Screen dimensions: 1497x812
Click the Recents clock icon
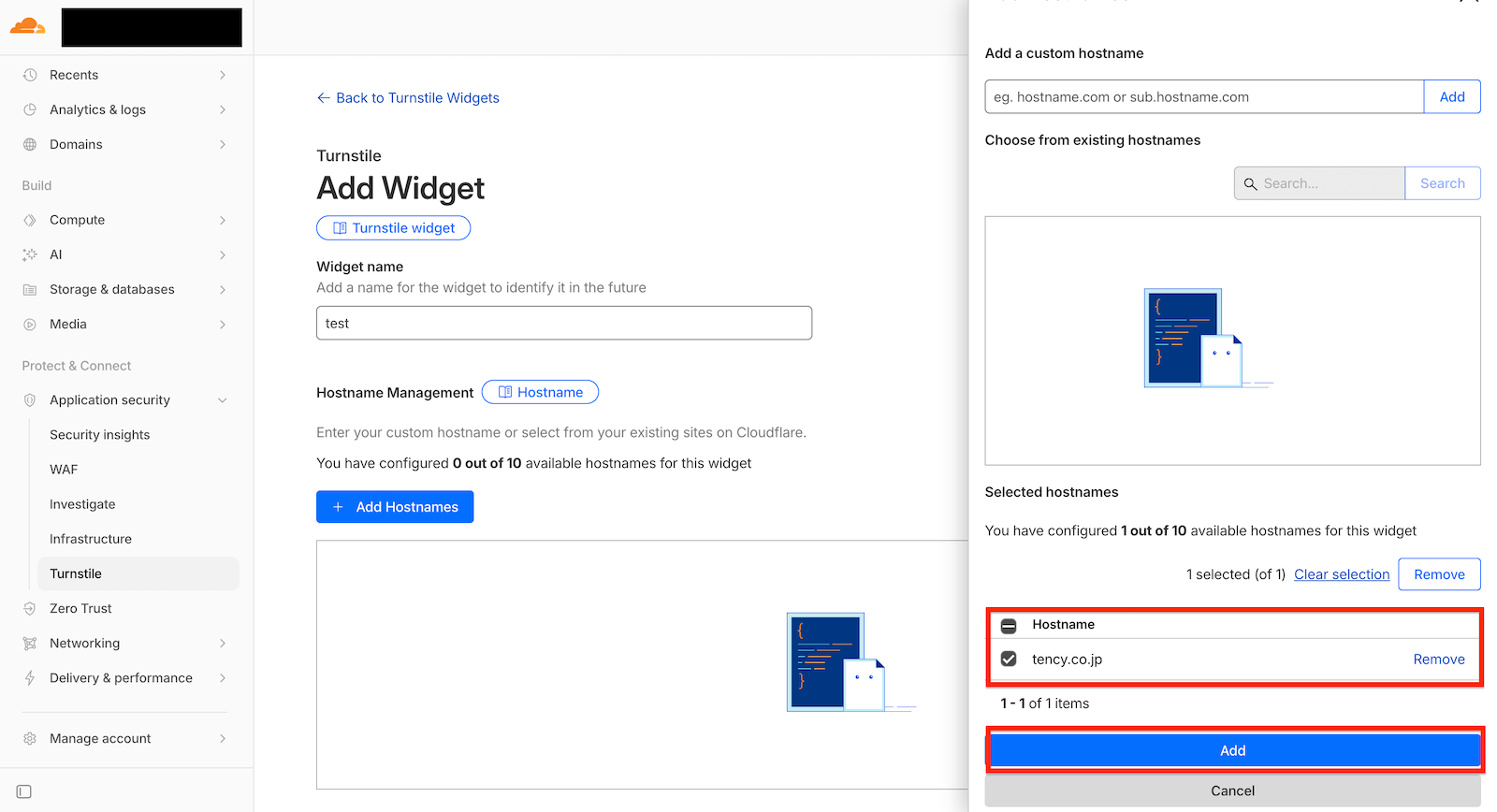coord(30,75)
